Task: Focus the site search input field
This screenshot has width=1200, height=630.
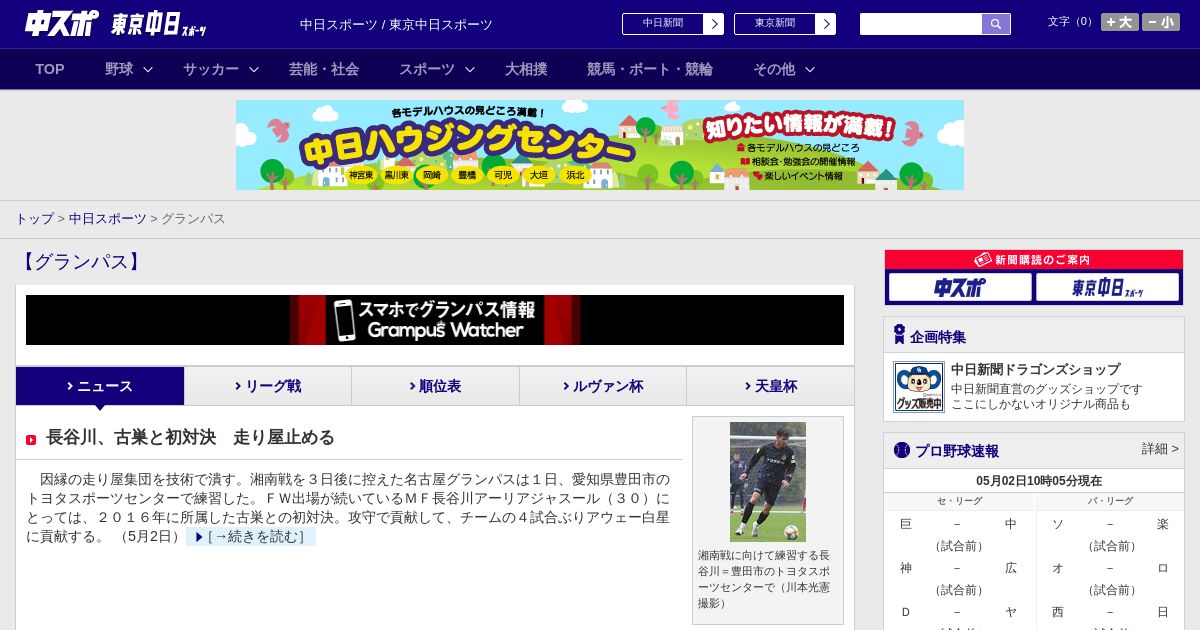Action: coord(921,24)
